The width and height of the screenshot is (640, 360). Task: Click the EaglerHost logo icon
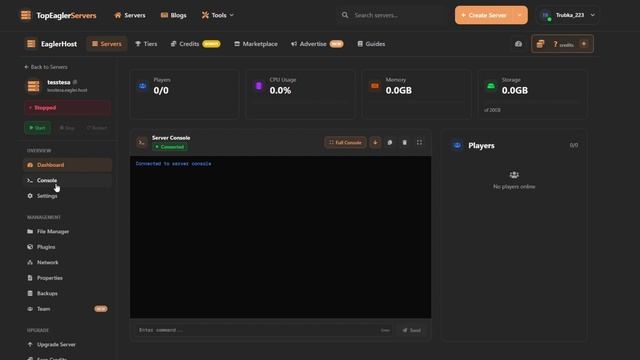[31, 44]
